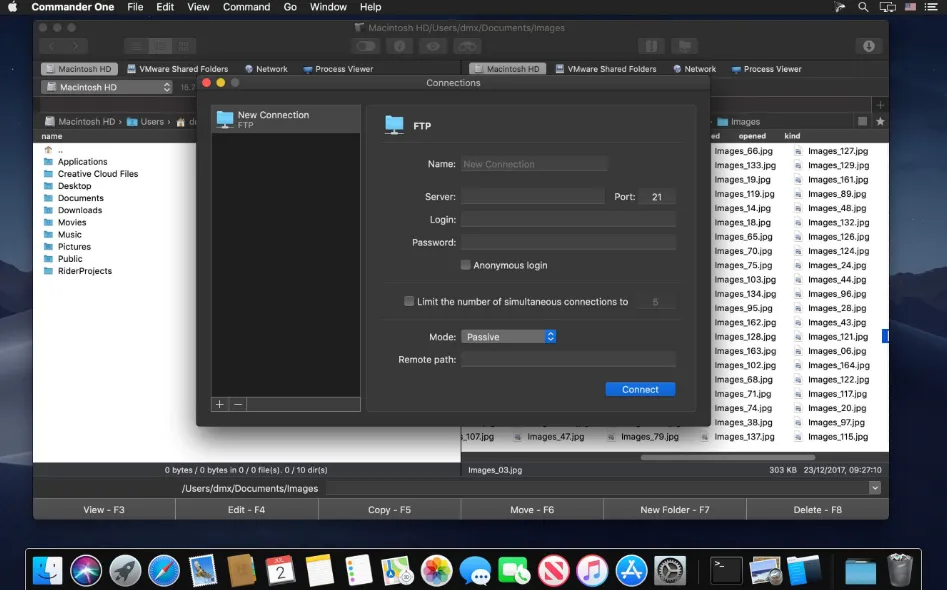This screenshot has height=590, width=947.
Task: Click the Server input field
Action: (x=533, y=196)
